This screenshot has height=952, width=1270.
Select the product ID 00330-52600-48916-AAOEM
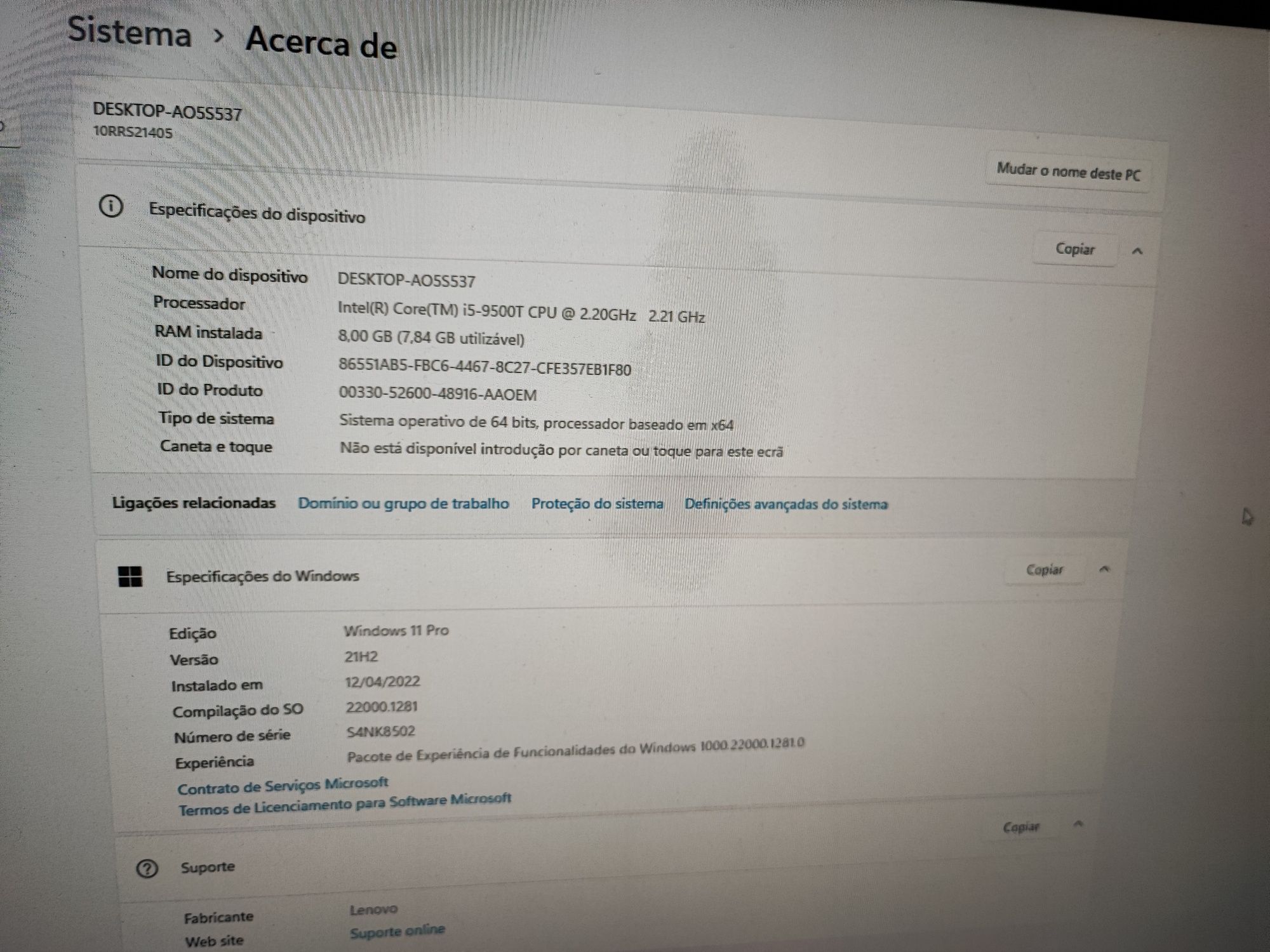[x=438, y=393]
